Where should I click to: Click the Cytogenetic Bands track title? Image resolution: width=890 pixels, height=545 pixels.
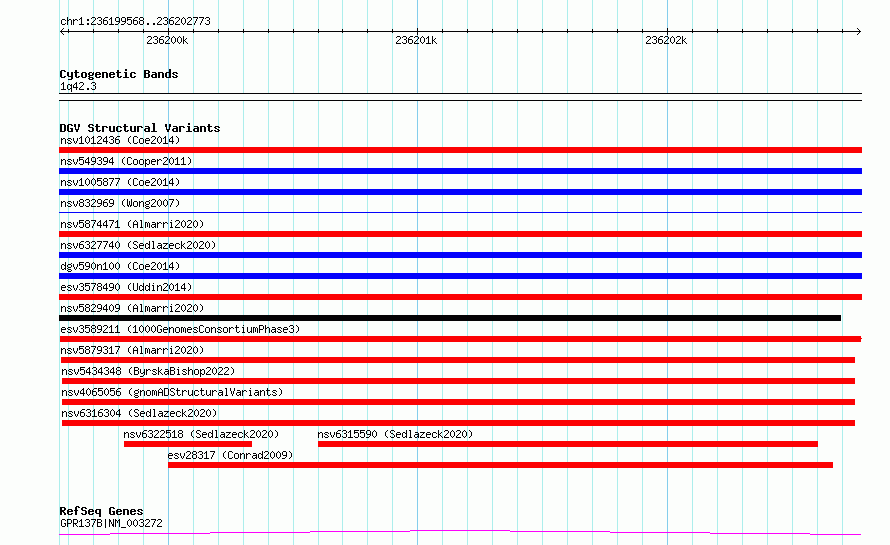tap(119, 74)
